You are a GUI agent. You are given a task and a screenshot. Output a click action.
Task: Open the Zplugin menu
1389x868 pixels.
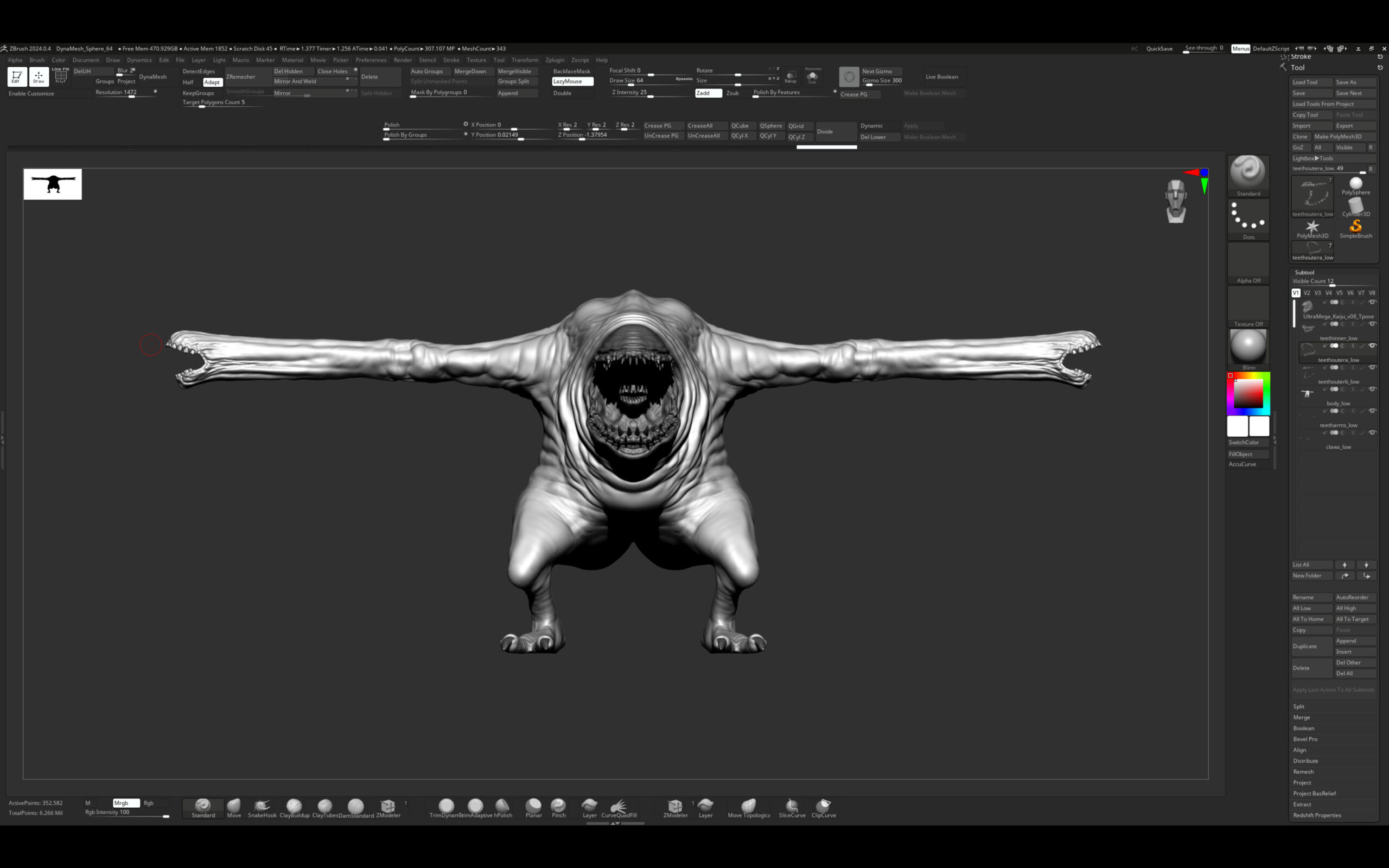(x=554, y=60)
